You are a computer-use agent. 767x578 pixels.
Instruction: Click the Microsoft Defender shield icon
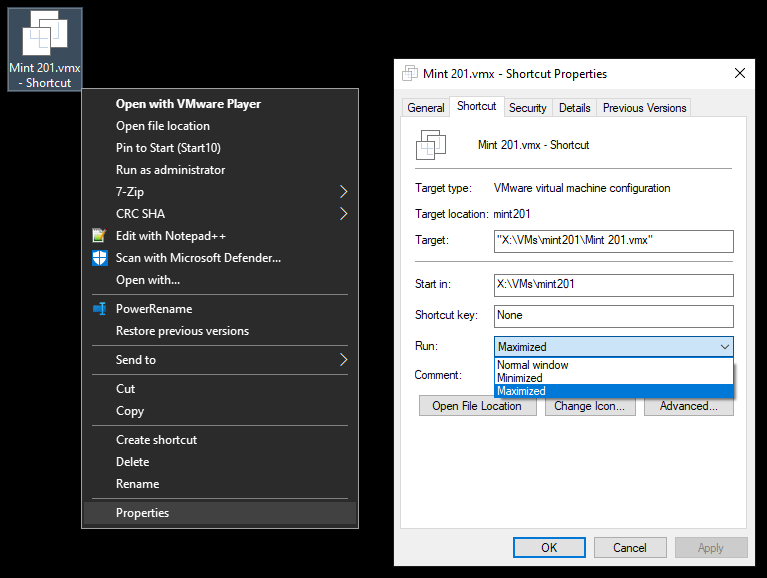point(100,258)
